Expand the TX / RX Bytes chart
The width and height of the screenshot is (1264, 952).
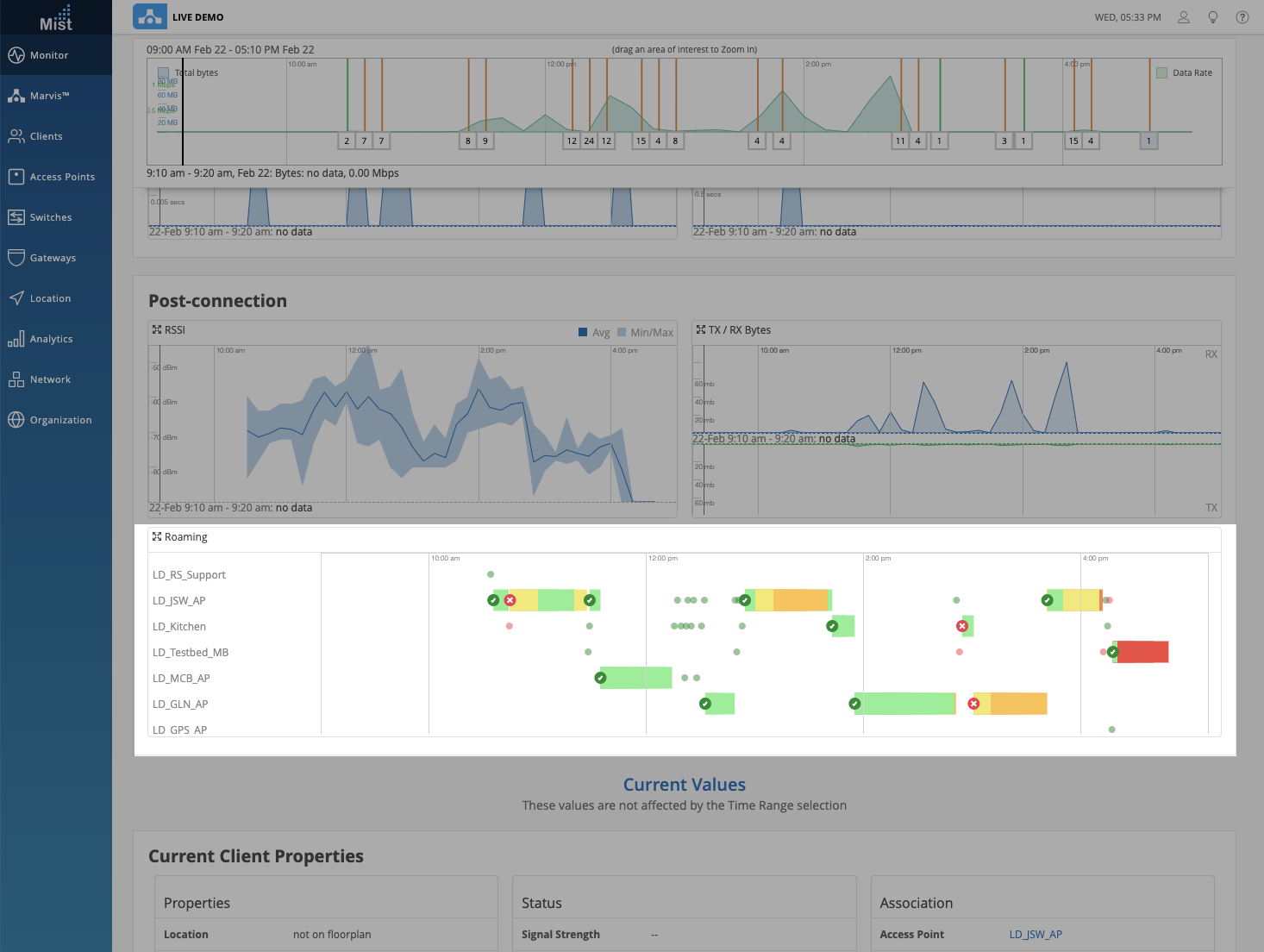701,330
